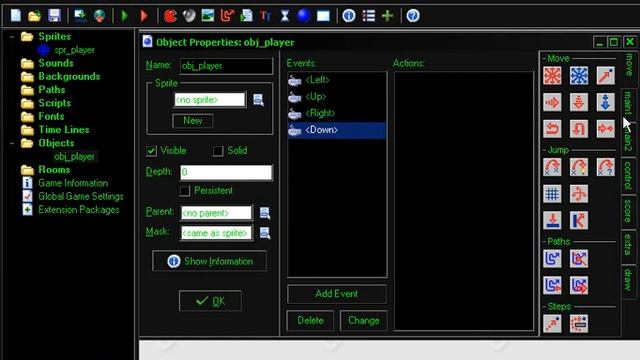Image resolution: width=640 pixels, height=360 pixels.
Task: Select Set Friction action
Action: point(605,129)
